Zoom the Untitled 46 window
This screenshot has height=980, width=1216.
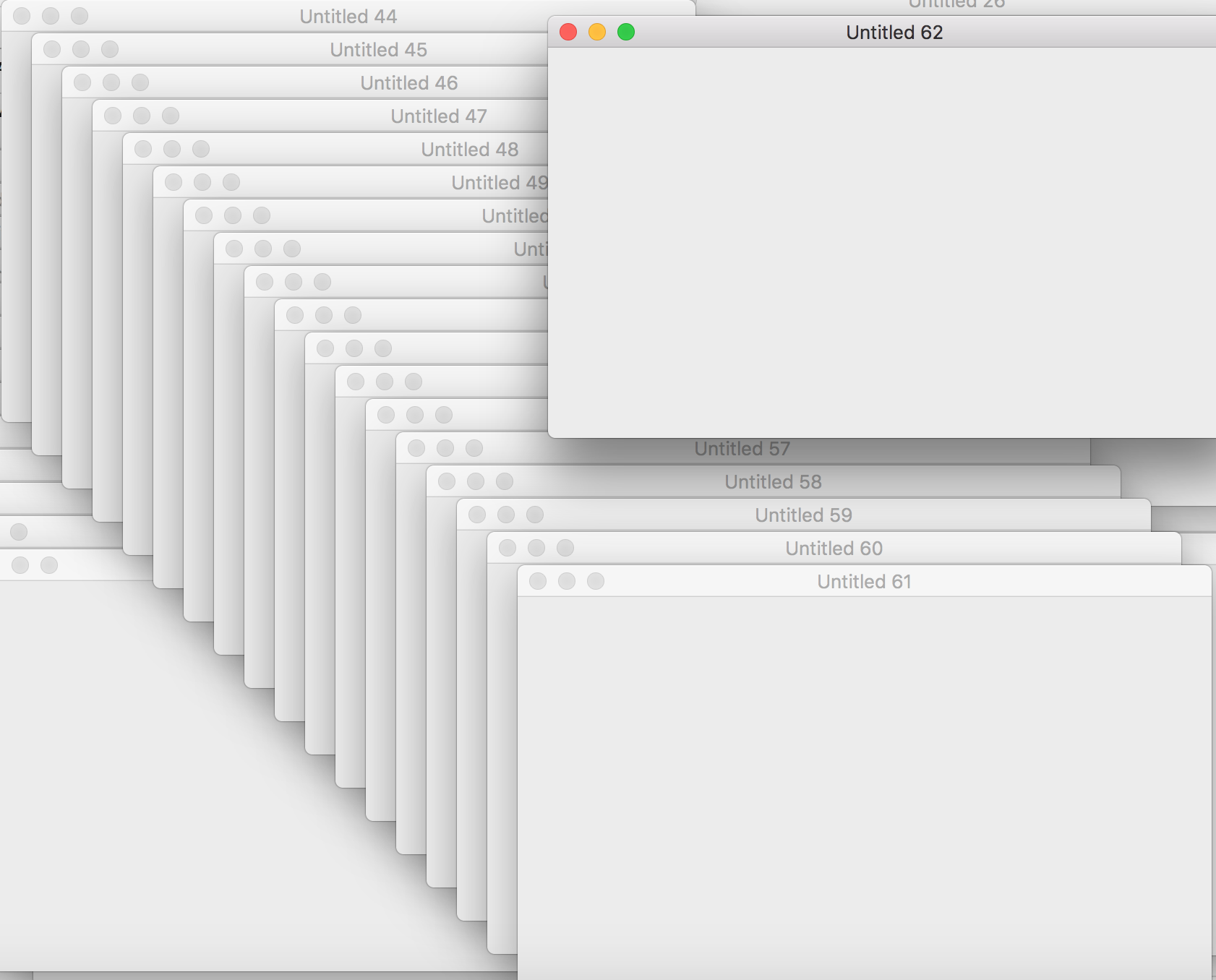coord(140,82)
